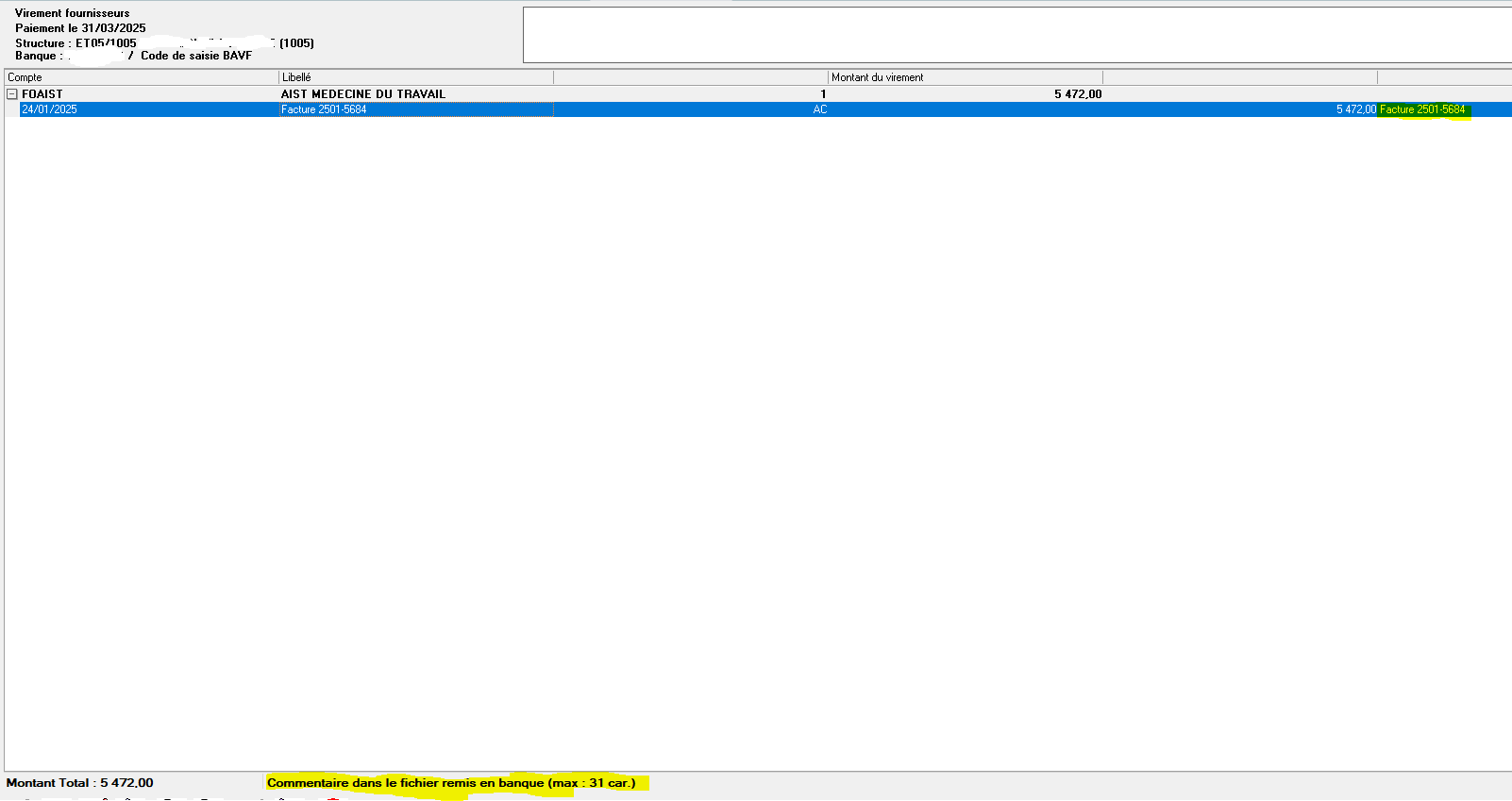
Task: Click the Structure ET05/1005 line
Action: click(x=76, y=43)
